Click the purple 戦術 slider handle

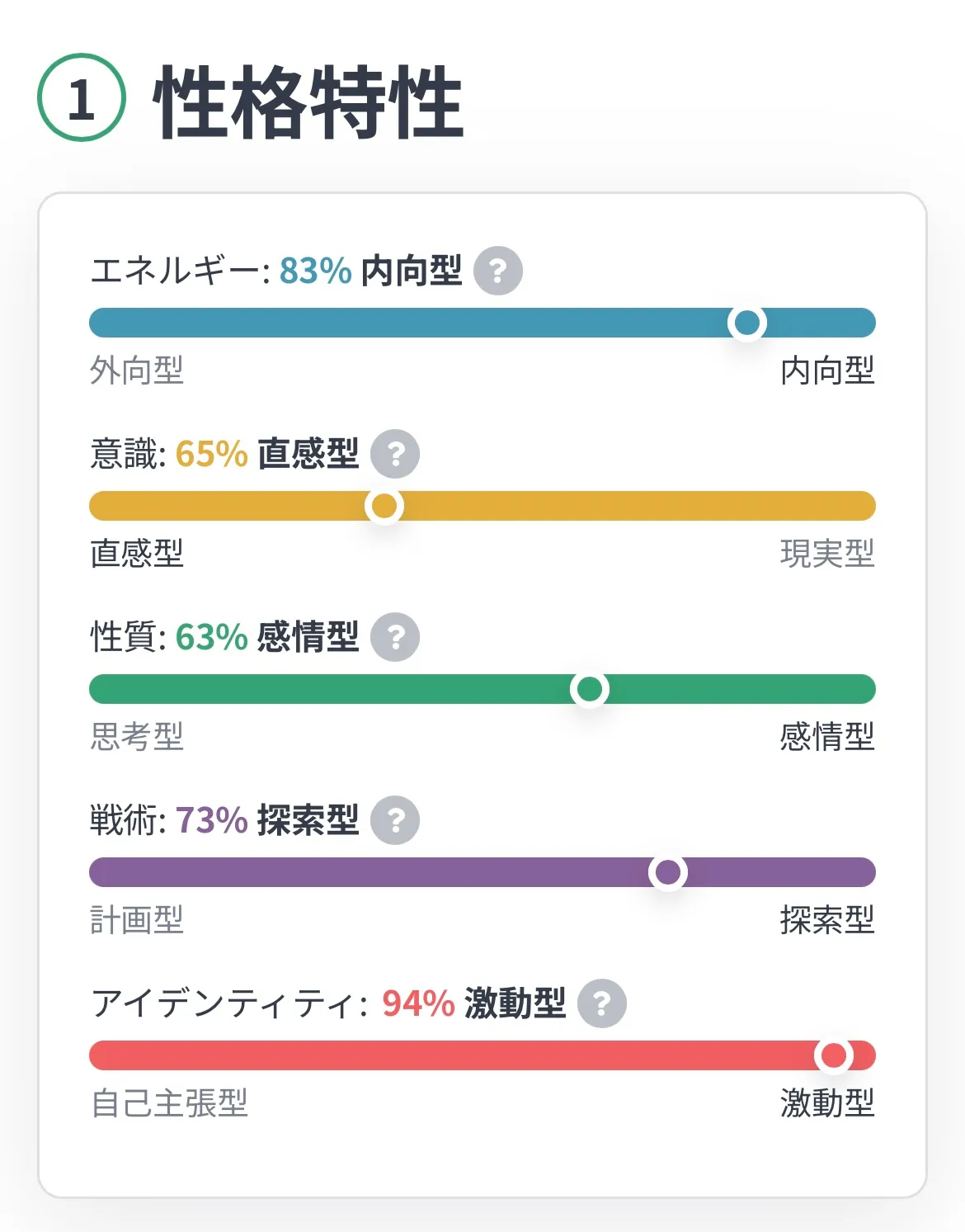668,872
